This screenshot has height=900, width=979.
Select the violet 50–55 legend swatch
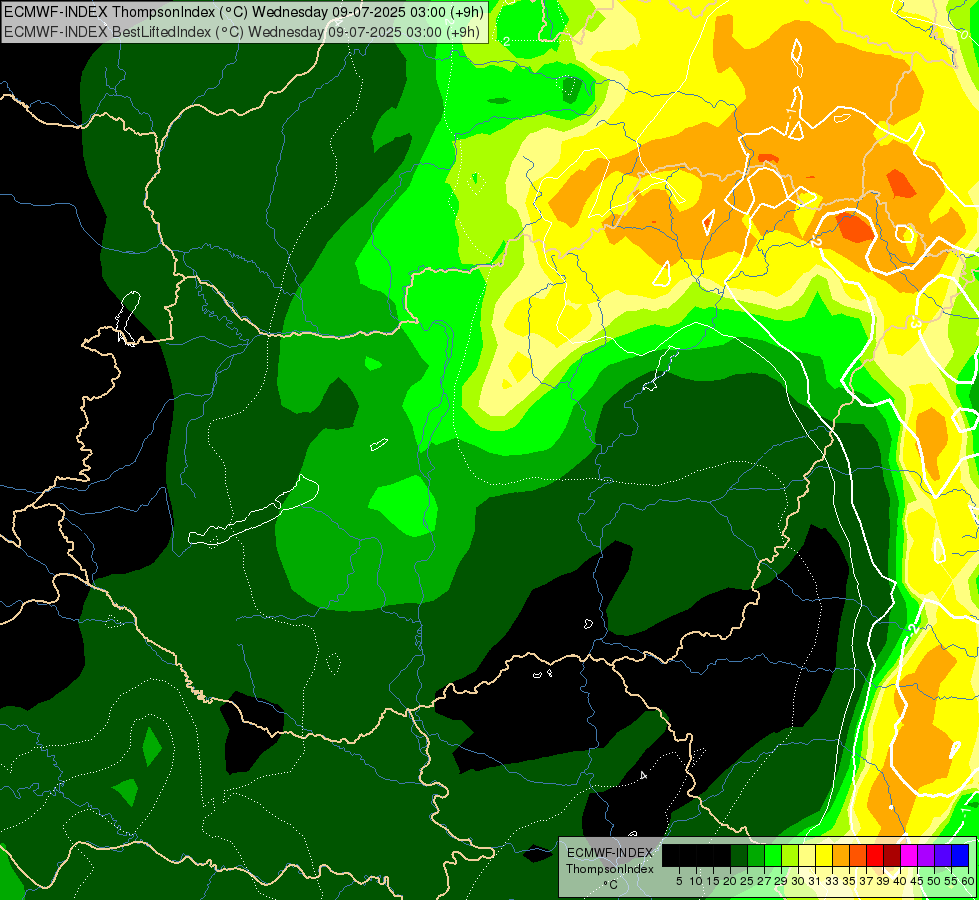click(x=943, y=855)
